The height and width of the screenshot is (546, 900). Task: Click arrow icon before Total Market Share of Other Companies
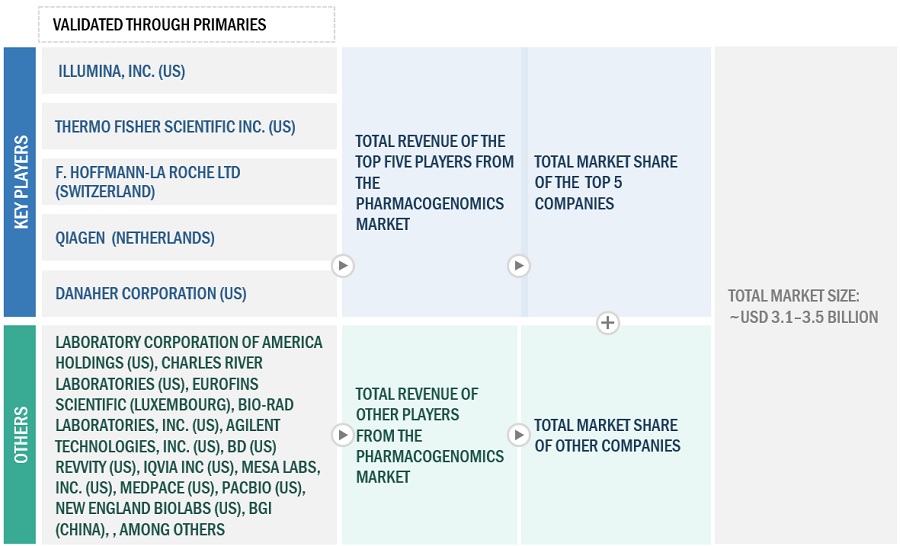(518, 435)
